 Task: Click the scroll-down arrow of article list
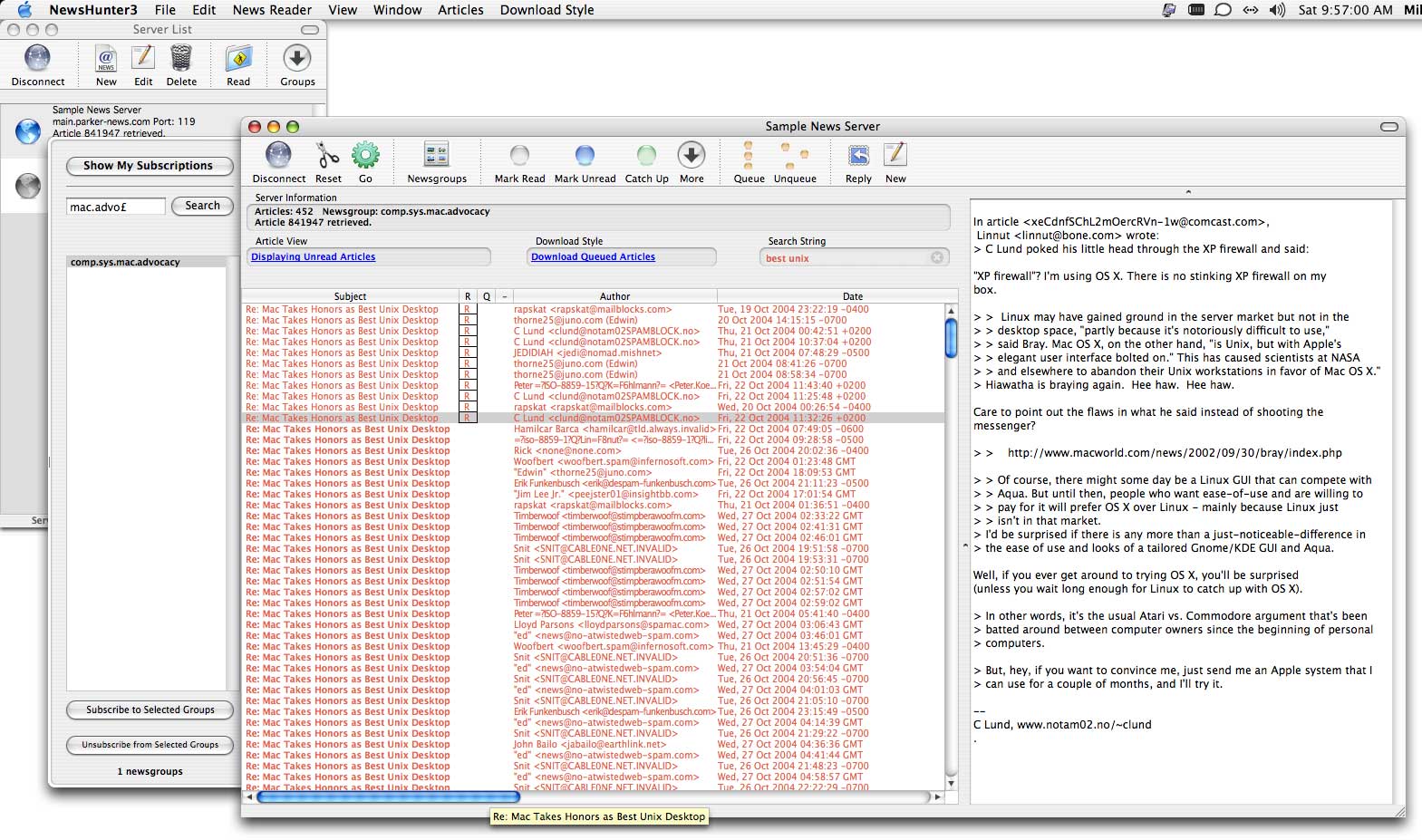[x=951, y=783]
